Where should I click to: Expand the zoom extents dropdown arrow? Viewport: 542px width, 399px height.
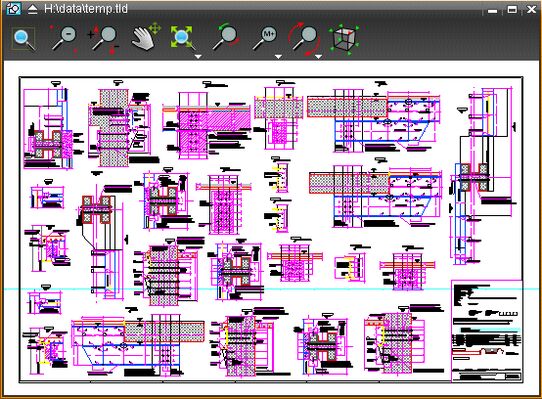pos(198,56)
